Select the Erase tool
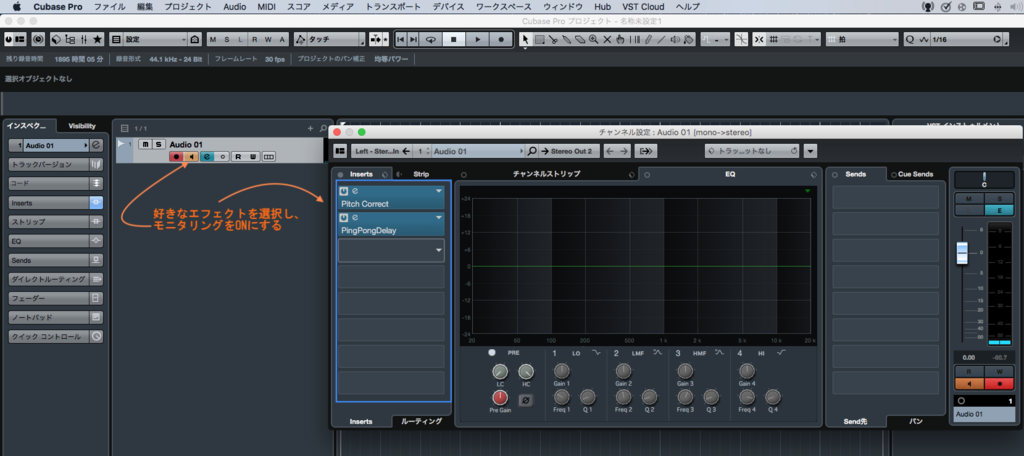The height and width of the screenshot is (456, 1024). 580,39
